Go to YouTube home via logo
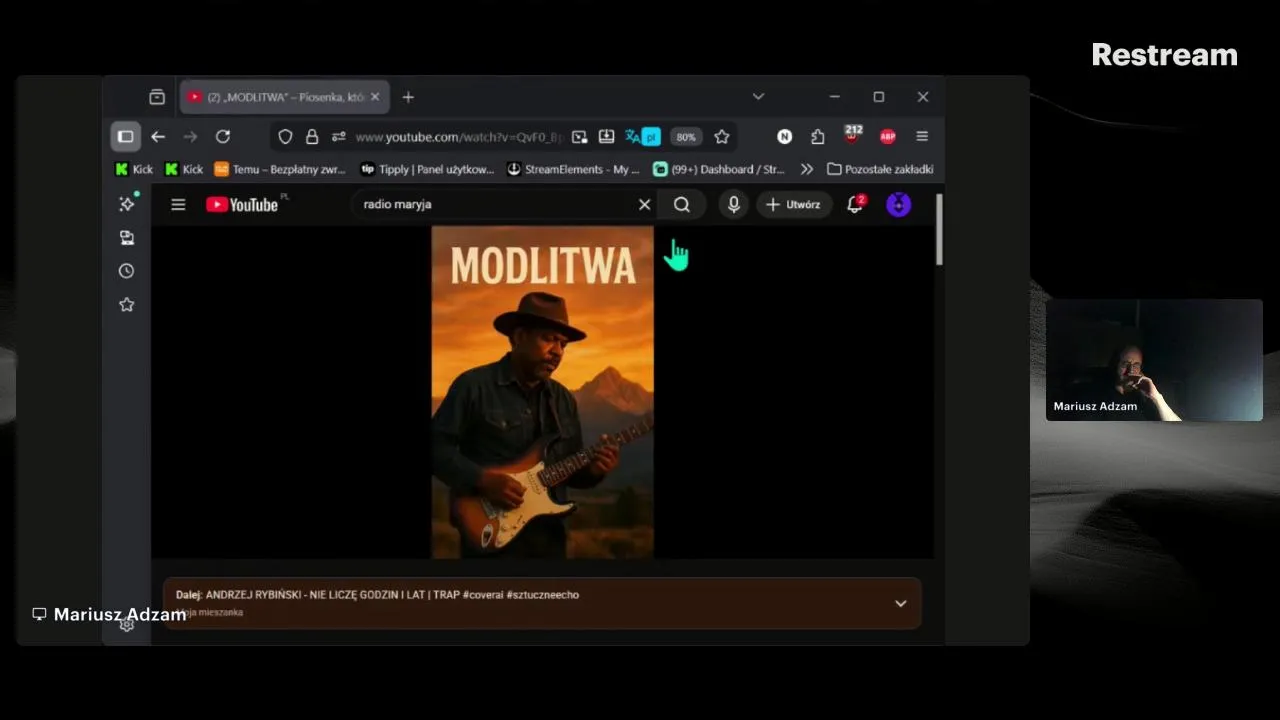 click(x=242, y=204)
